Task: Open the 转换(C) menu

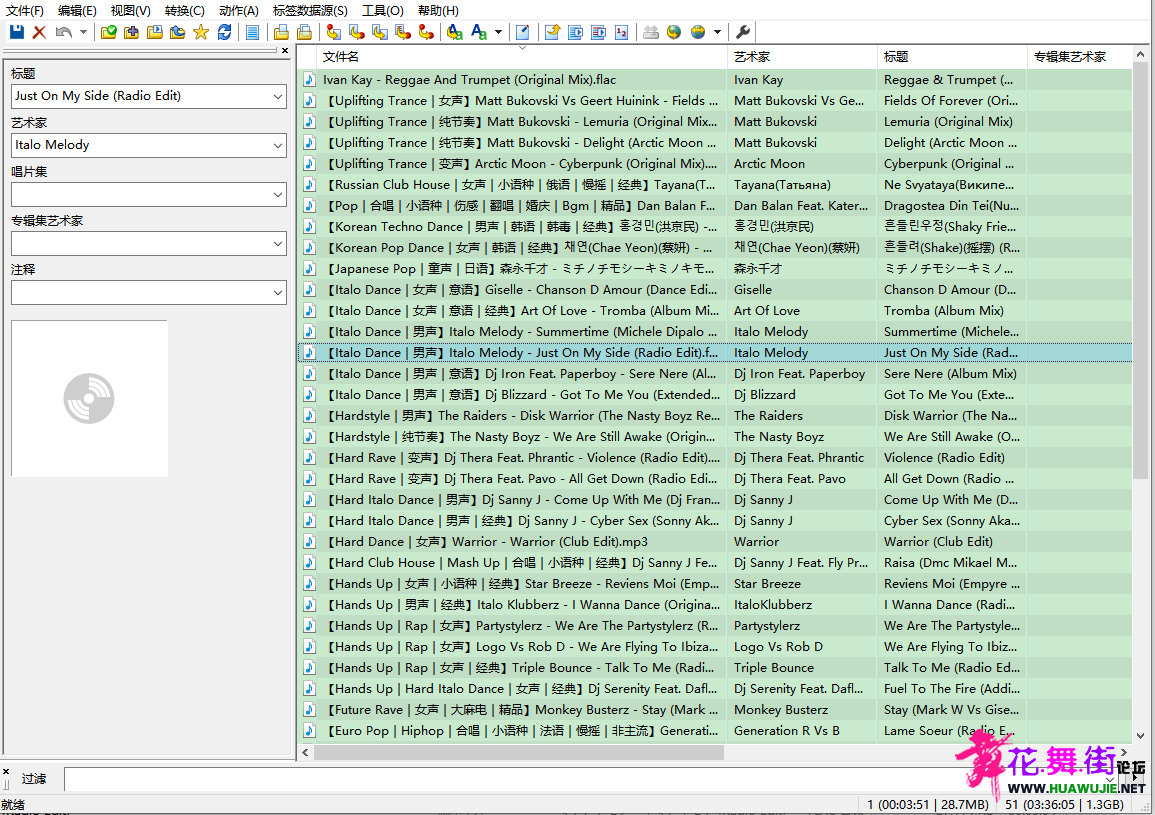Action: click(x=185, y=10)
